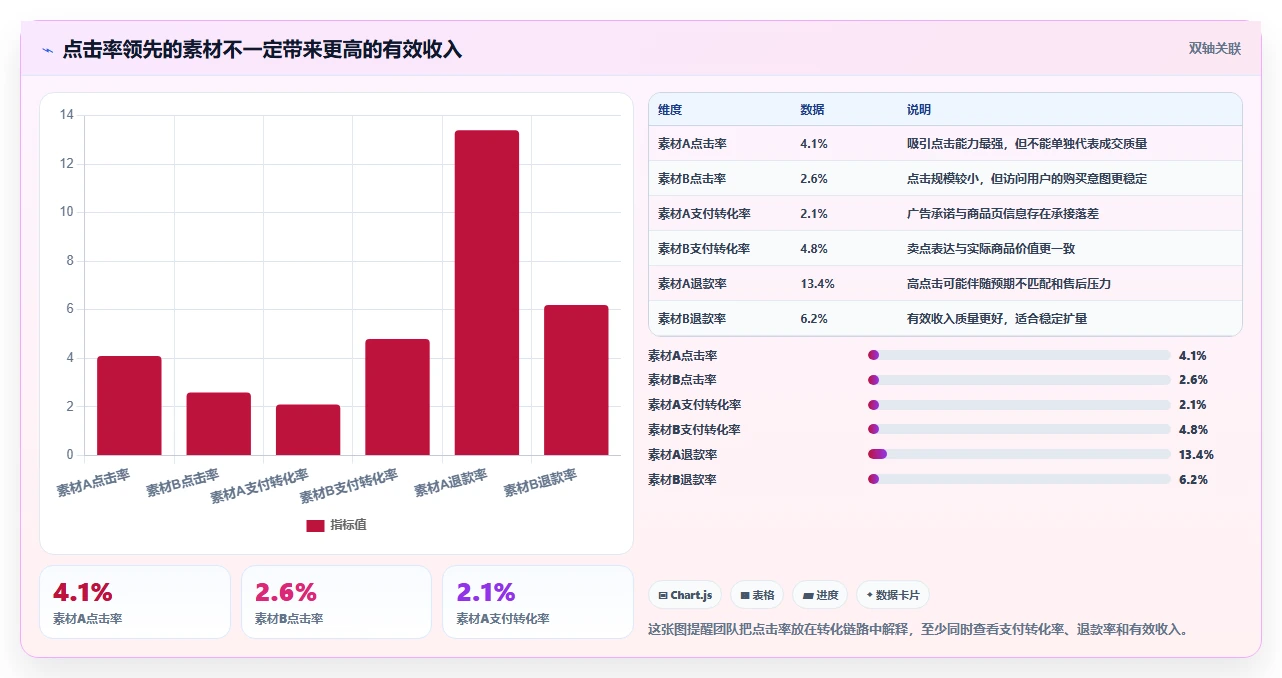Click the 素材B点击率 progress bar
This screenshot has height=678, width=1282.
tap(1019, 380)
